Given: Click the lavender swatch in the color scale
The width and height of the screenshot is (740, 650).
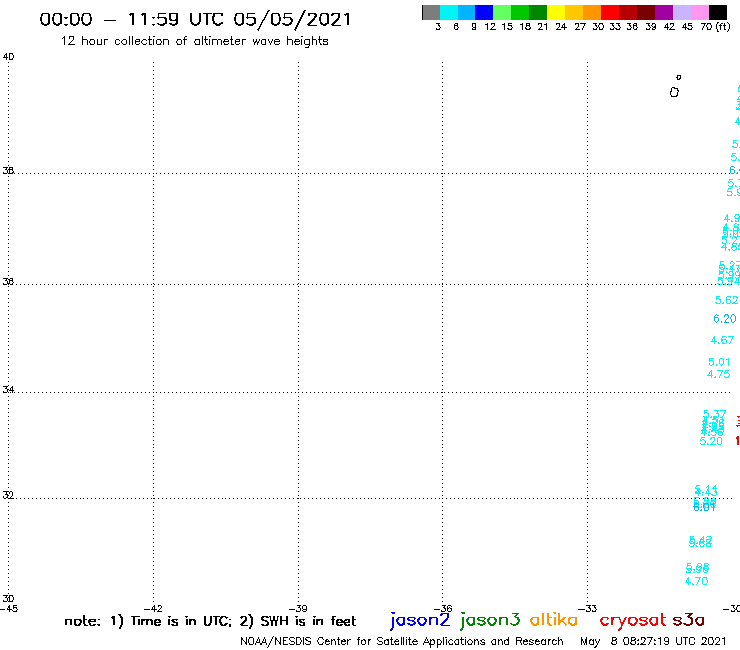Looking at the screenshot, I should pyautogui.click(x=681, y=12).
